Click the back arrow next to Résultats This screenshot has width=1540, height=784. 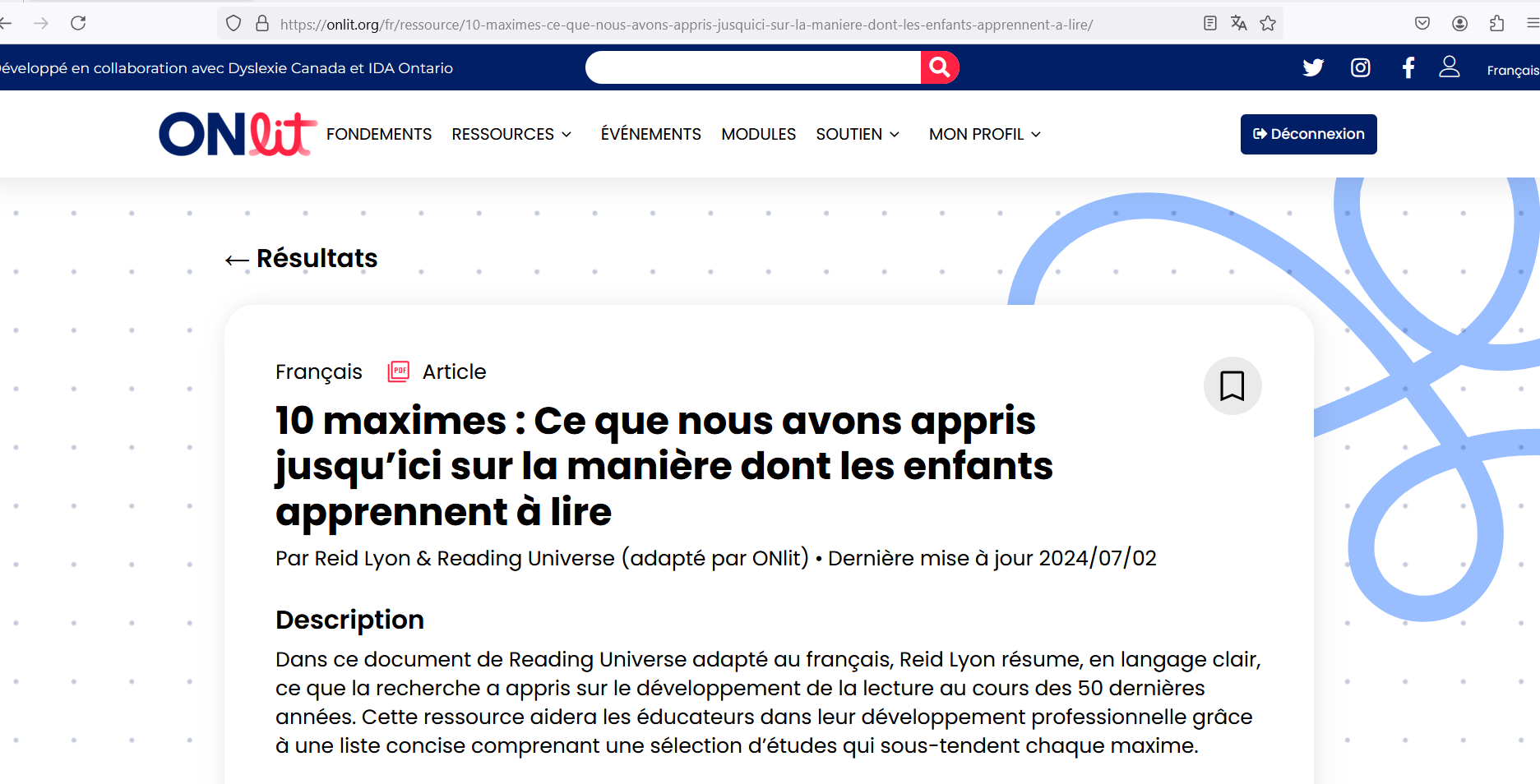coord(237,261)
